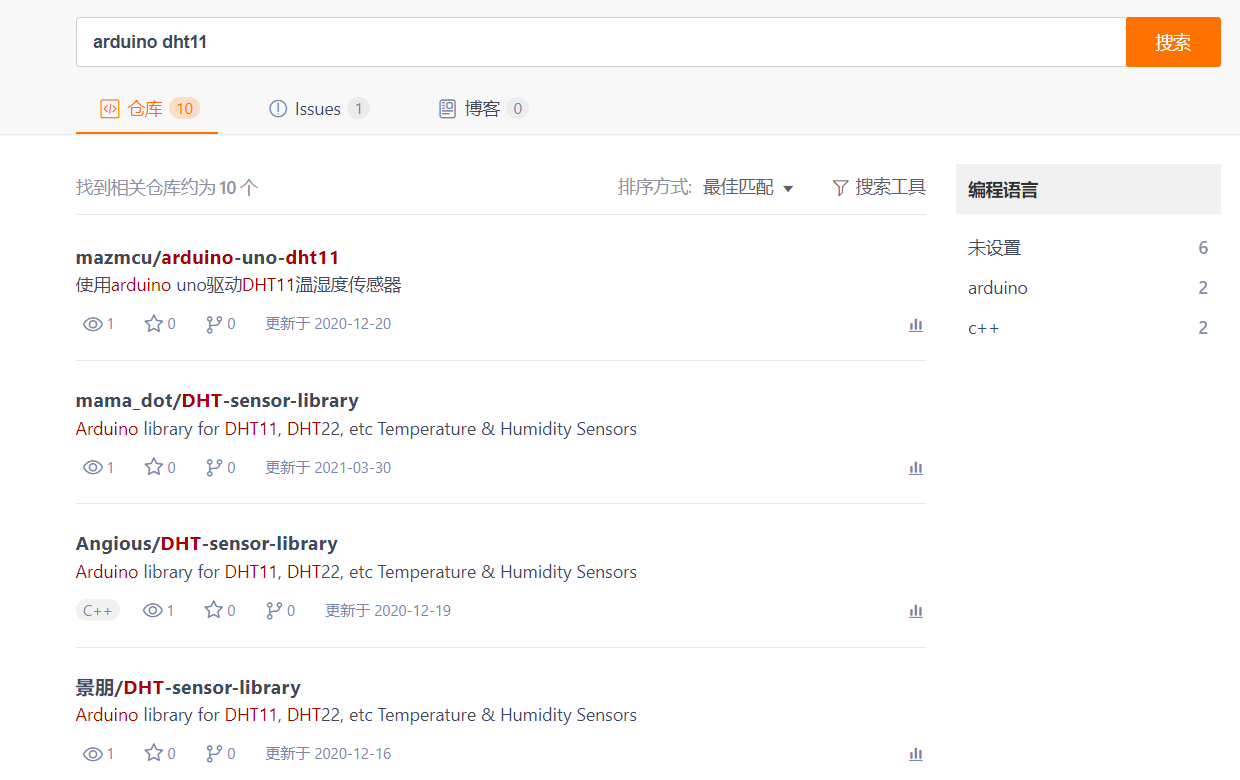
Task: Click star icon for 景朋 repository
Action: coord(153,754)
